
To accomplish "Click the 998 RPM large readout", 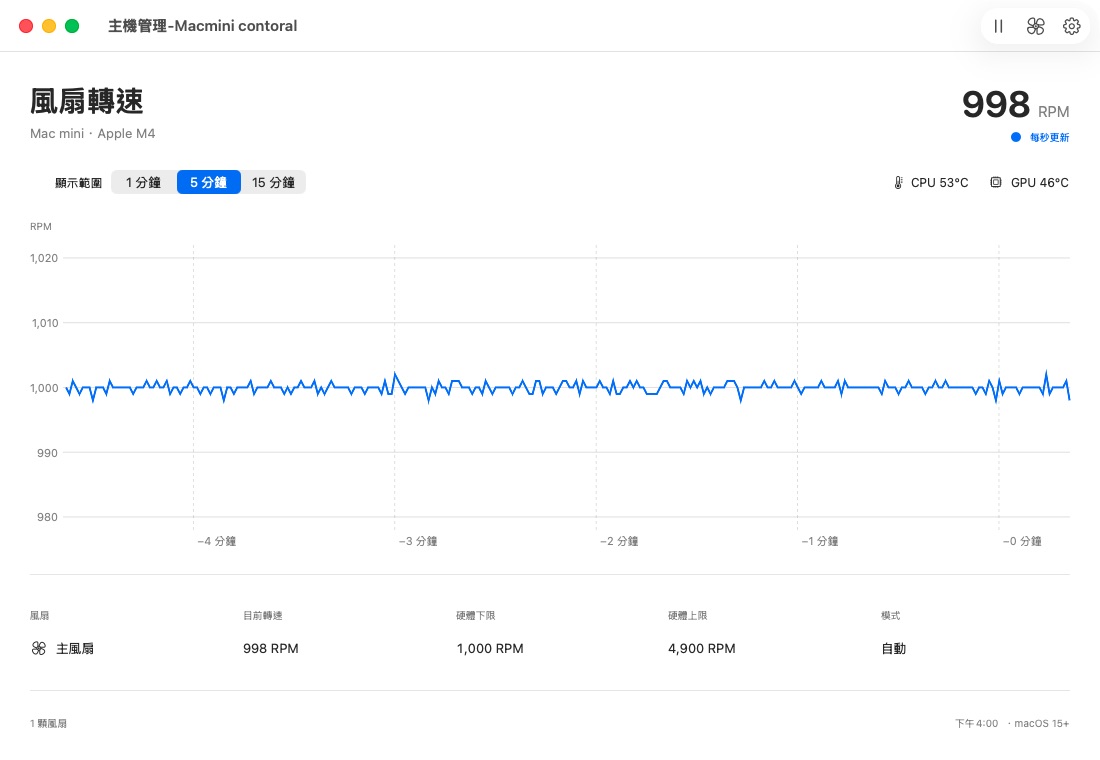I will coord(1015,105).
